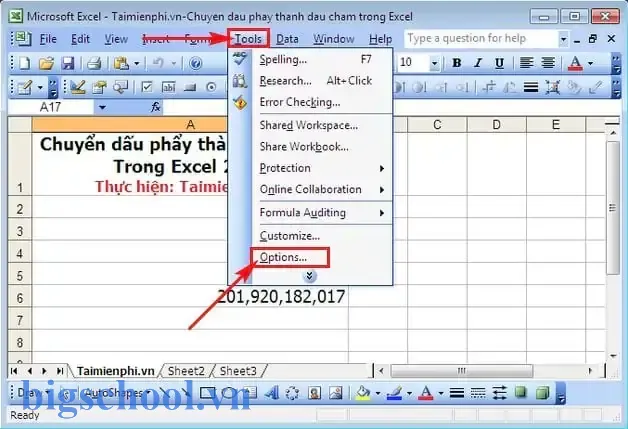The height and width of the screenshot is (429, 628).
Task: Open the AutoShapes dropdown menu
Action: click(x=117, y=393)
